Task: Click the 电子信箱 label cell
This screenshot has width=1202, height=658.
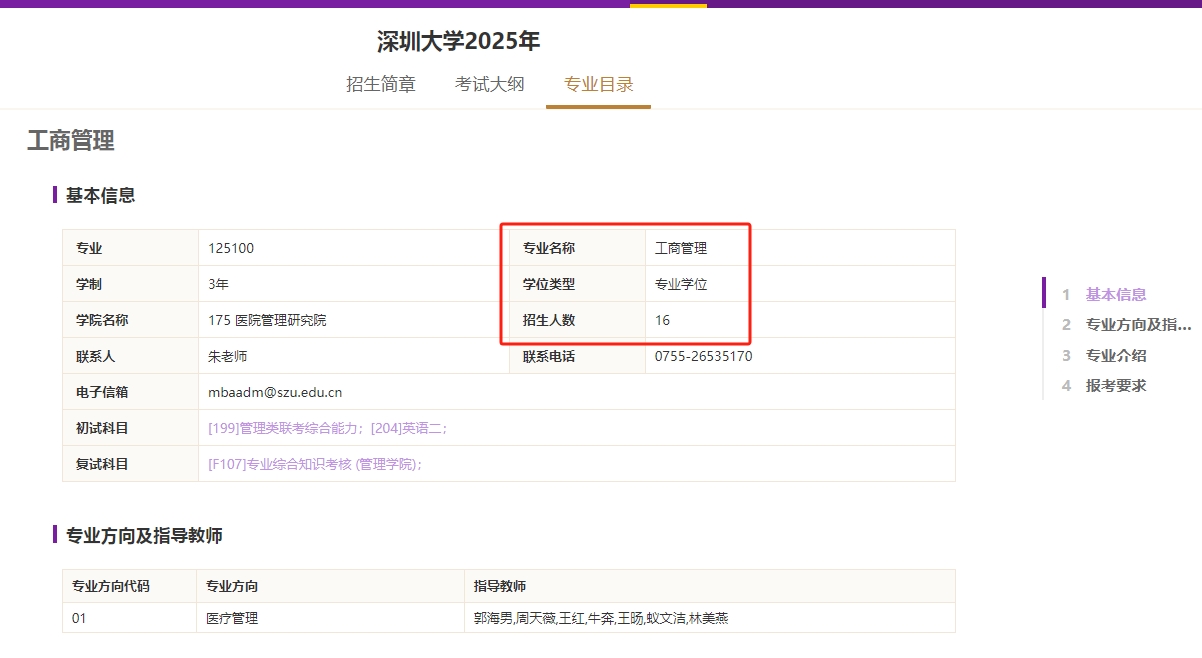Action: coord(131,392)
